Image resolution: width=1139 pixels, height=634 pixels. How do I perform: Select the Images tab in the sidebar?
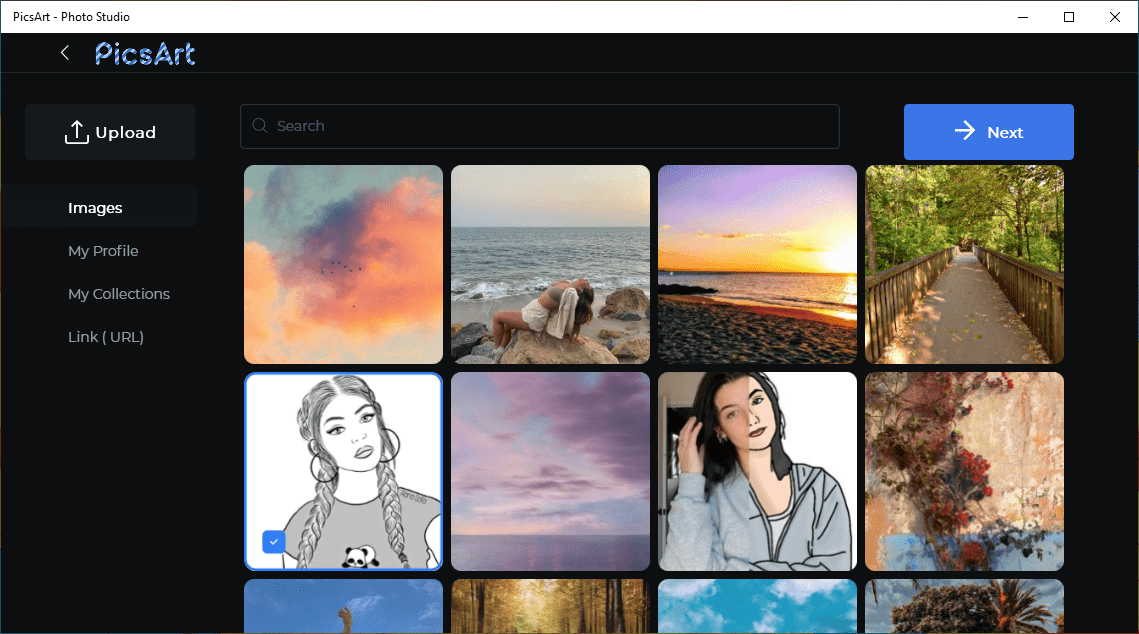[x=95, y=207]
